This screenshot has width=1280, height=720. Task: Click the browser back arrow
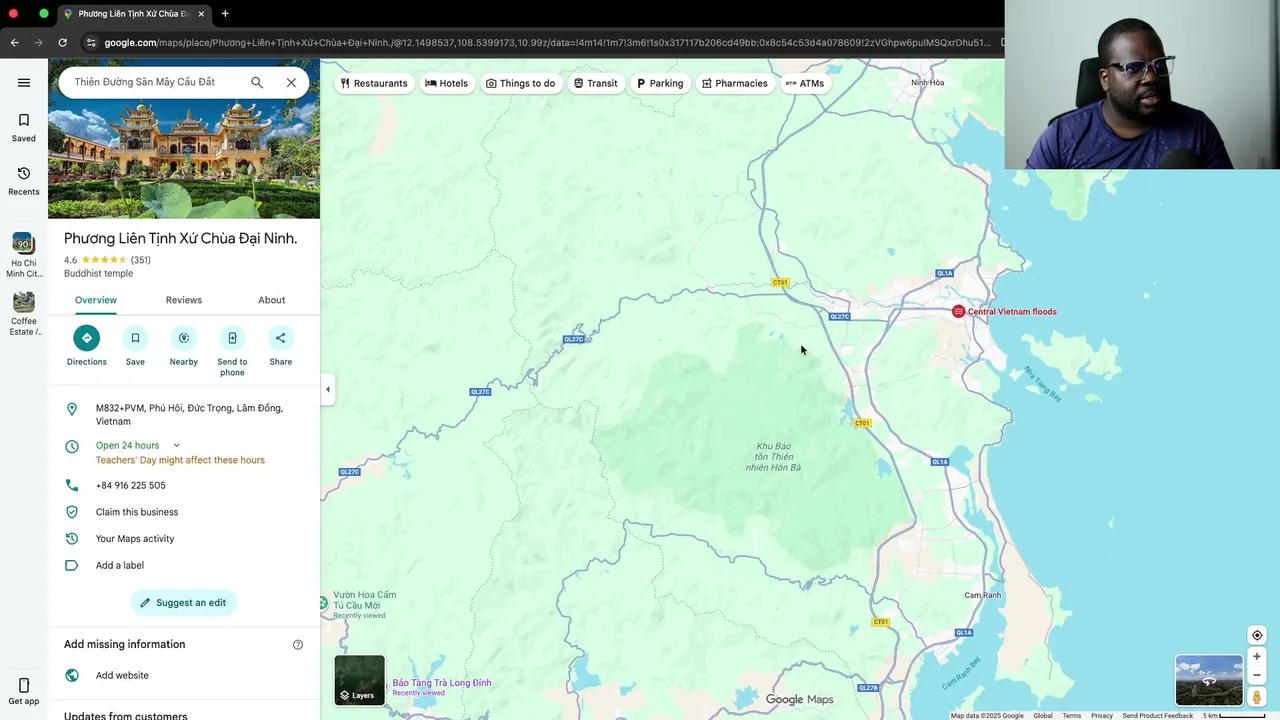(14, 42)
